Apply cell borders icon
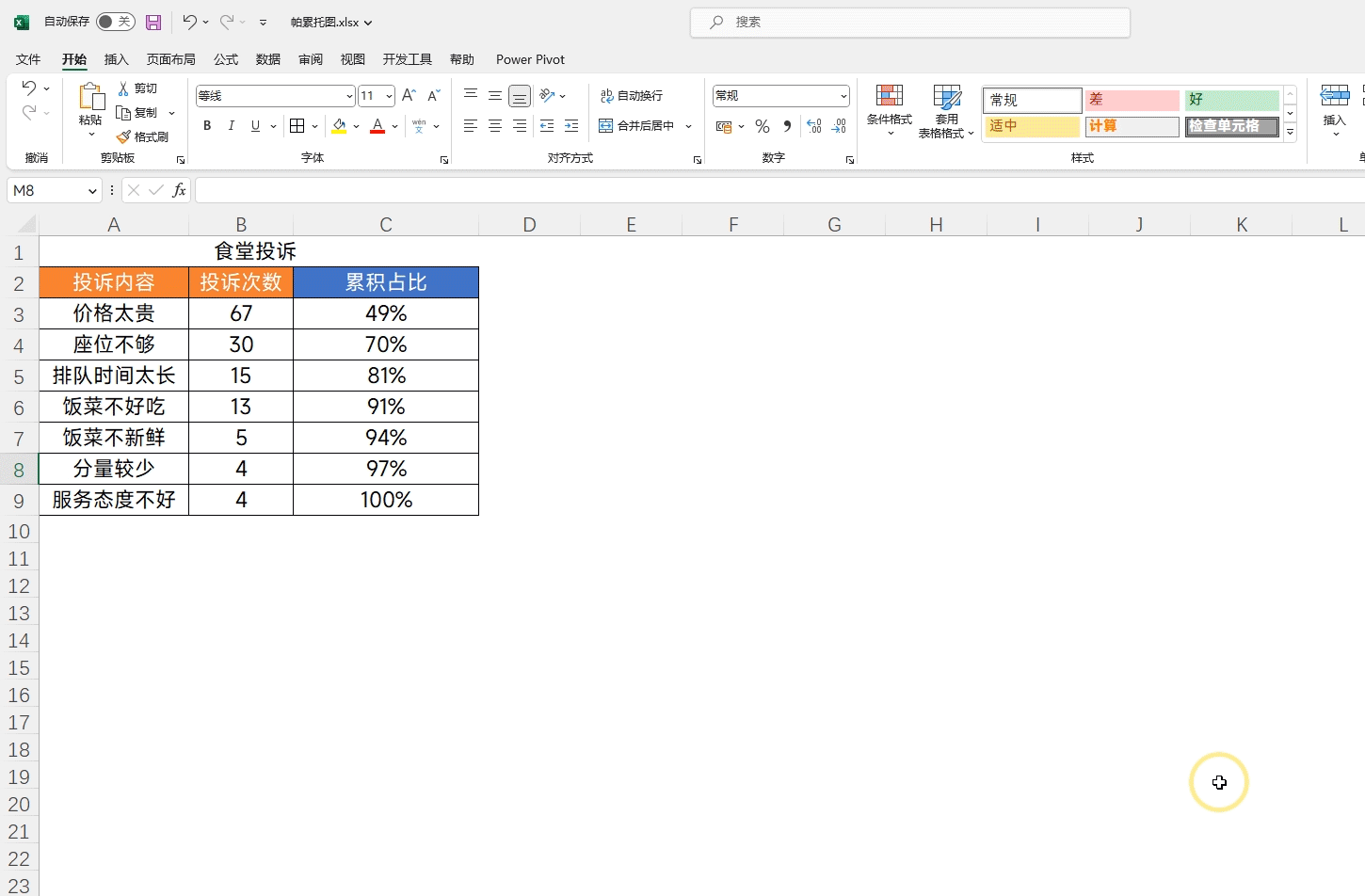This screenshot has height=896, width=1365. tap(297, 126)
